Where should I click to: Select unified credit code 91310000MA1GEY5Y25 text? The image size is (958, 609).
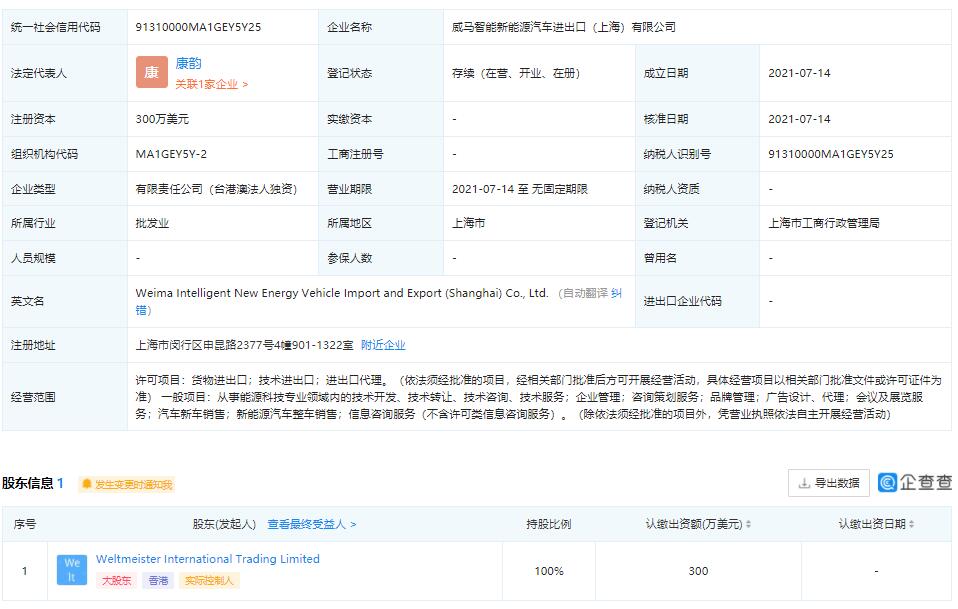coord(198,27)
